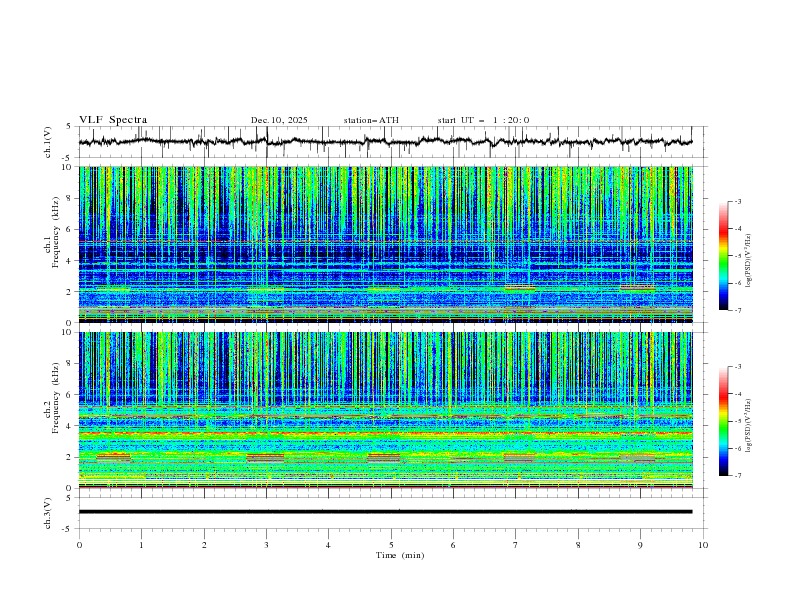Click time axis tick label "10"
792x612 pixels.
point(703,545)
